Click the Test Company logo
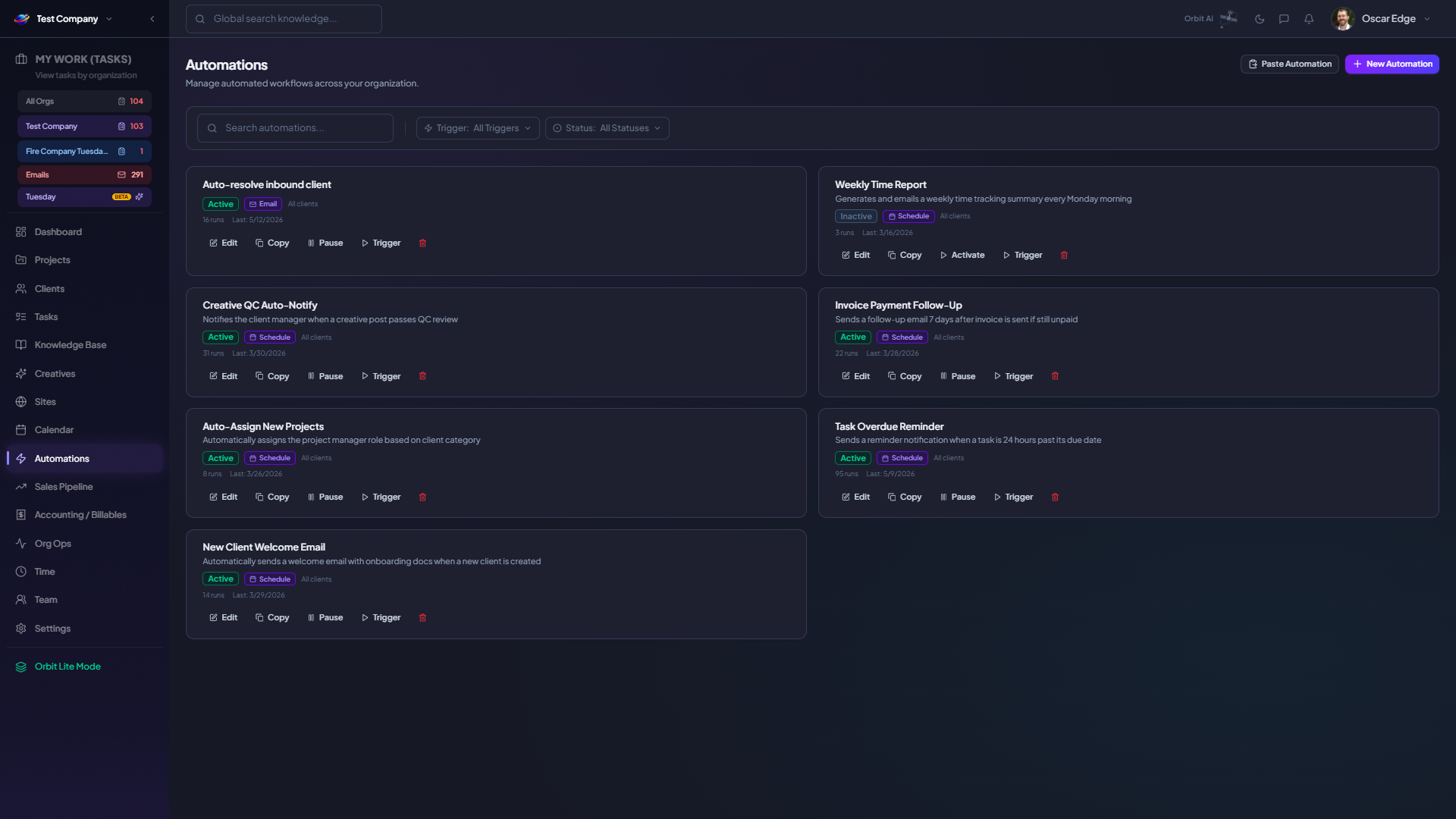The image size is (1456, 819). pyautogui.click(x=22, y=19)
